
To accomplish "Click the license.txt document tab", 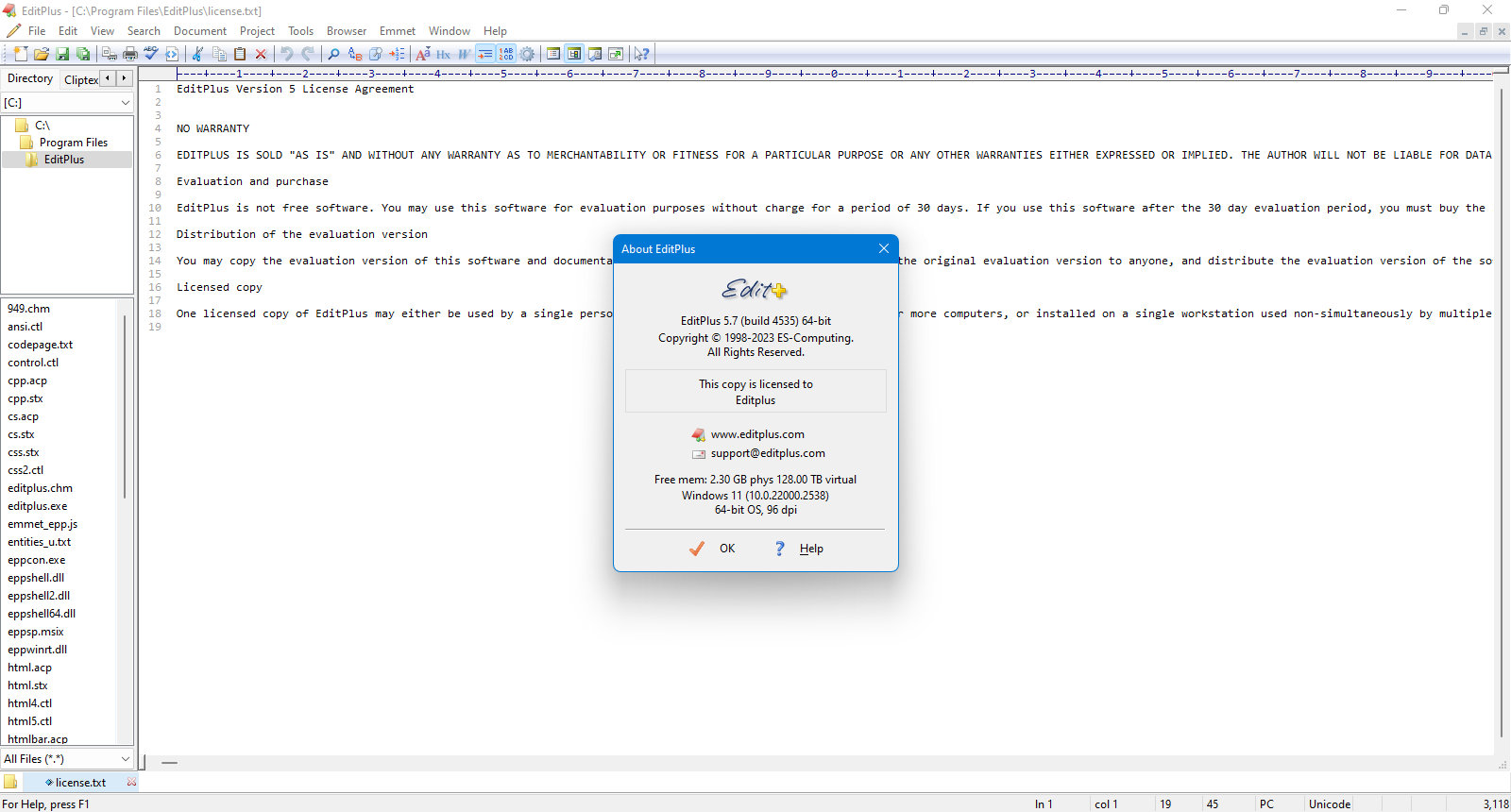I will (80, 783).
